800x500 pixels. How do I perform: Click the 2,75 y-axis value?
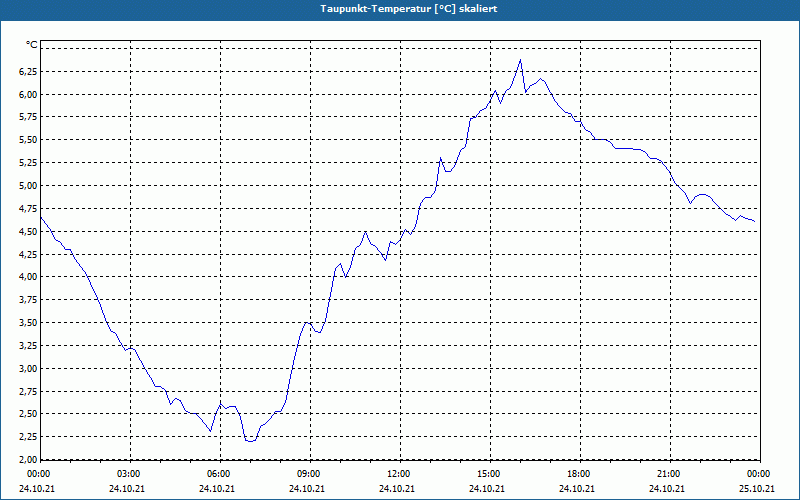[29, 391]
